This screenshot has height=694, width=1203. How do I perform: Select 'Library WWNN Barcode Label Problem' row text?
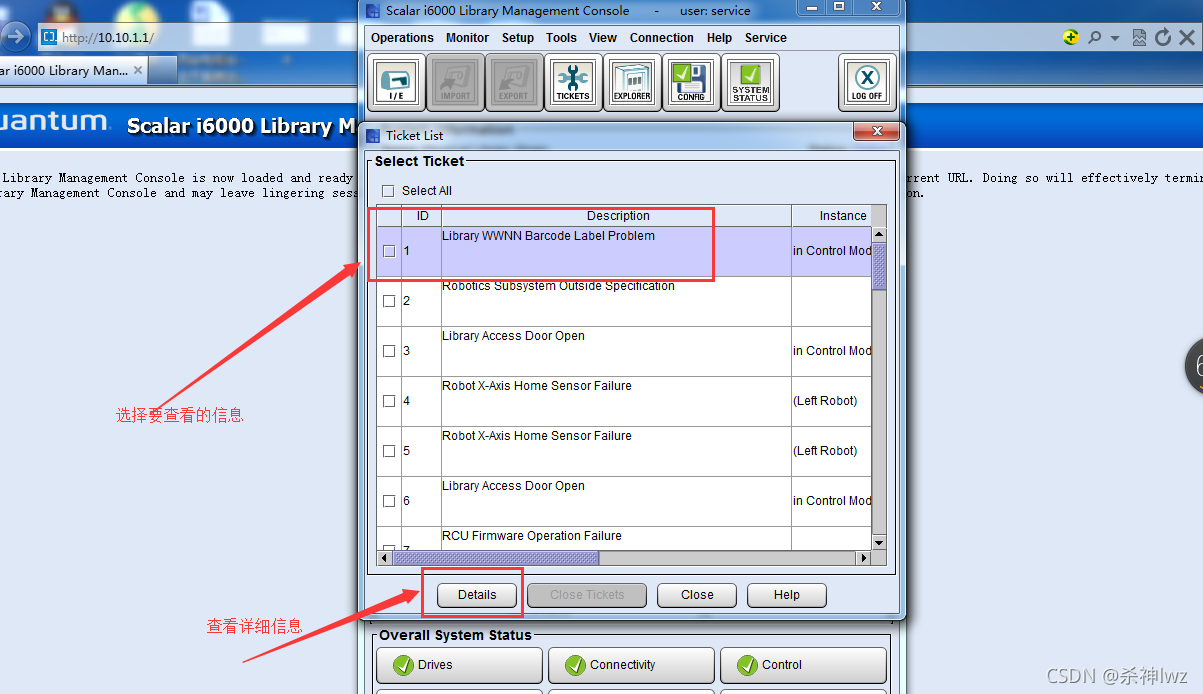[x=549, y=236]
